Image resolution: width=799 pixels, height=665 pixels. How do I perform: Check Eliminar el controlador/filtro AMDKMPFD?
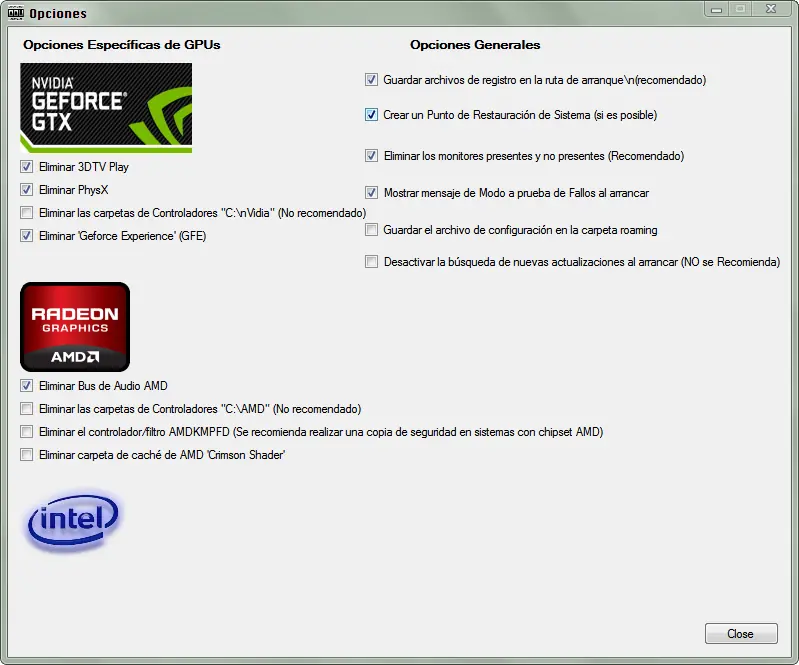pyautogui.click(x=26, y=432)
